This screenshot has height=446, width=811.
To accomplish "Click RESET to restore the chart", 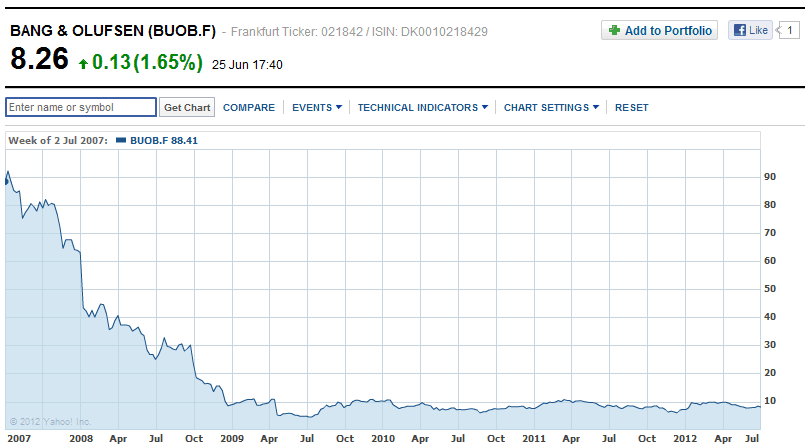I will (631, 107).
